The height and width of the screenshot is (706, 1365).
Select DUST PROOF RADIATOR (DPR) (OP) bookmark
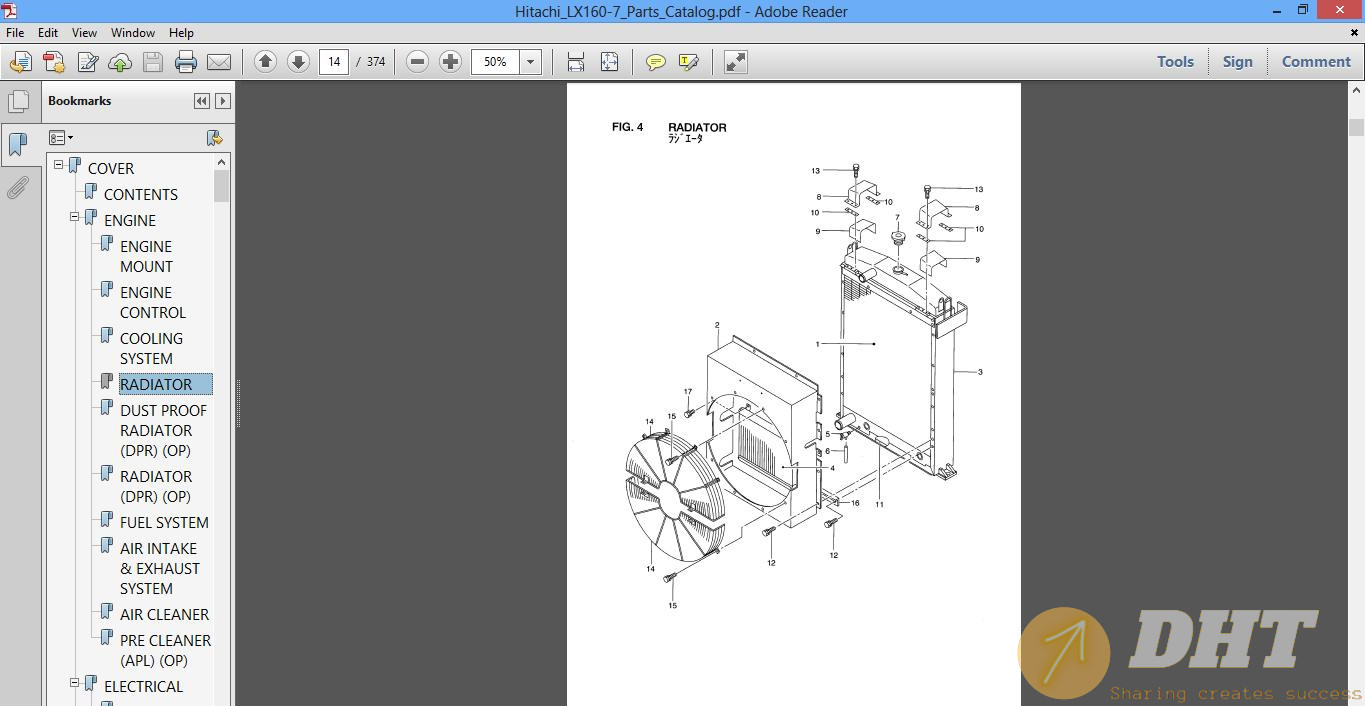[x=164, y=430]
